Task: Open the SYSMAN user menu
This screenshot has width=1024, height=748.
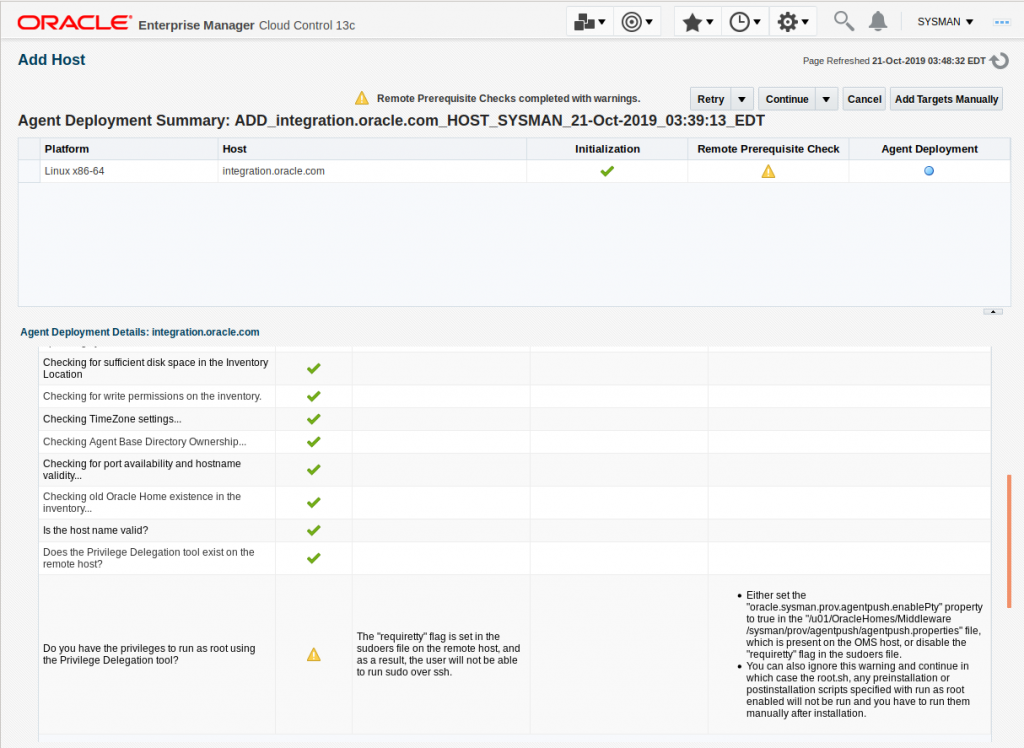Action: point(945,22)
